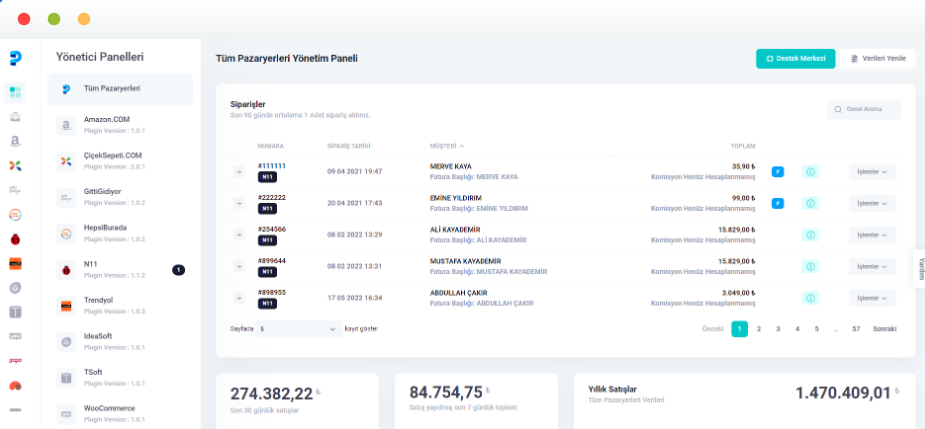Image resolution: width=925 pixels, height=429 pixels.
Task: Click the blue F invoice badge on order #111111
Action: coord(778,172)
